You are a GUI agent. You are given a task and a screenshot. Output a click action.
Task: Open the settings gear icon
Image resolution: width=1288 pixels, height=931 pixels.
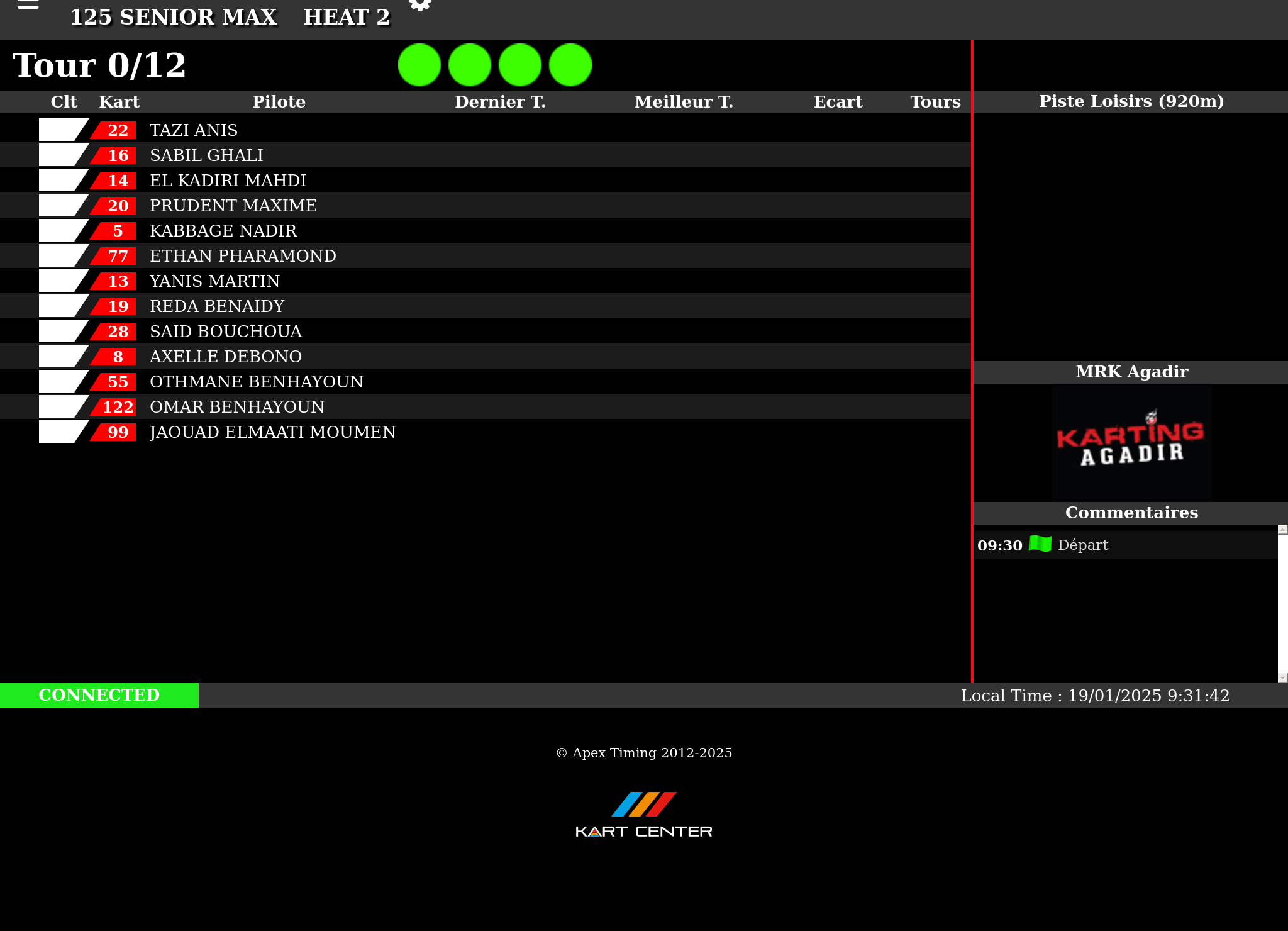tap(420, 5)
